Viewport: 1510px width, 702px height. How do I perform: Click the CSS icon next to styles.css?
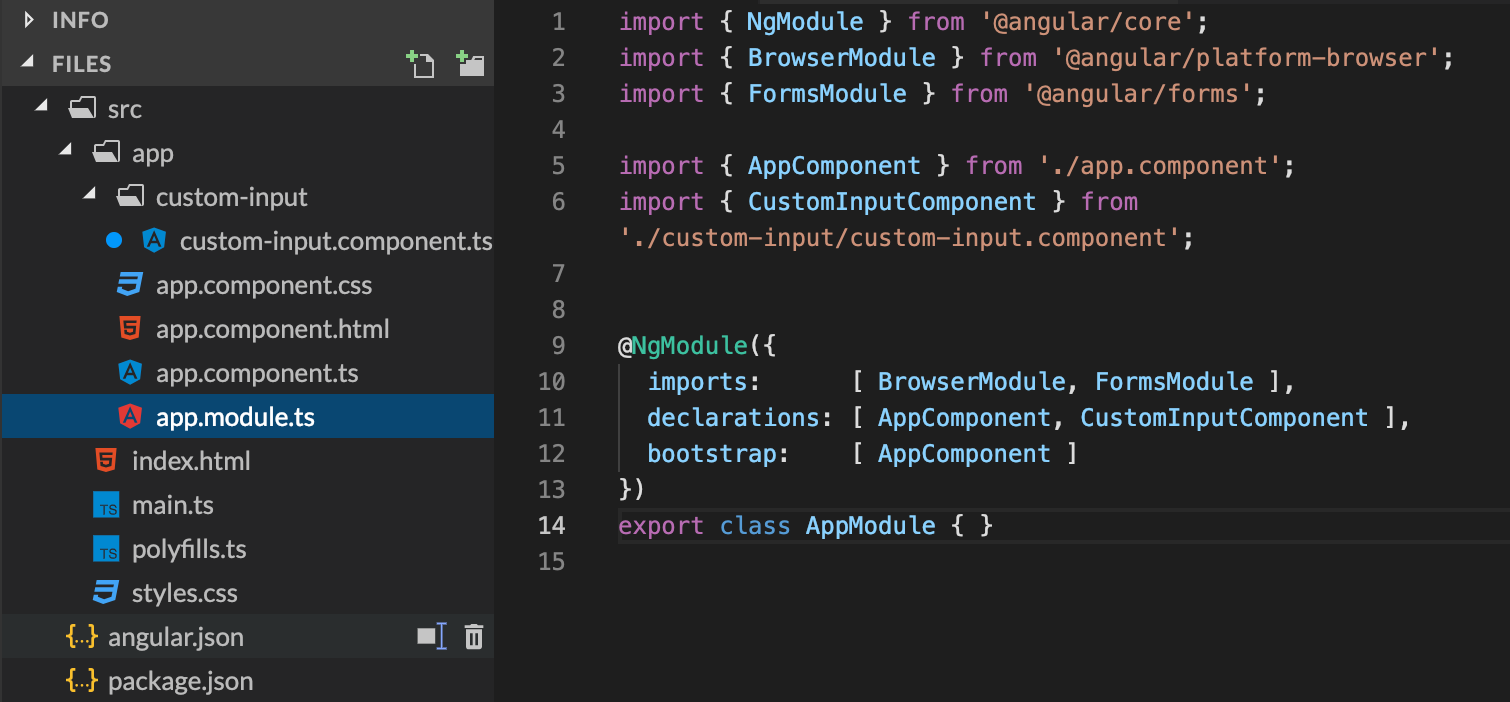pyautogui.click(x=107, y=593)
